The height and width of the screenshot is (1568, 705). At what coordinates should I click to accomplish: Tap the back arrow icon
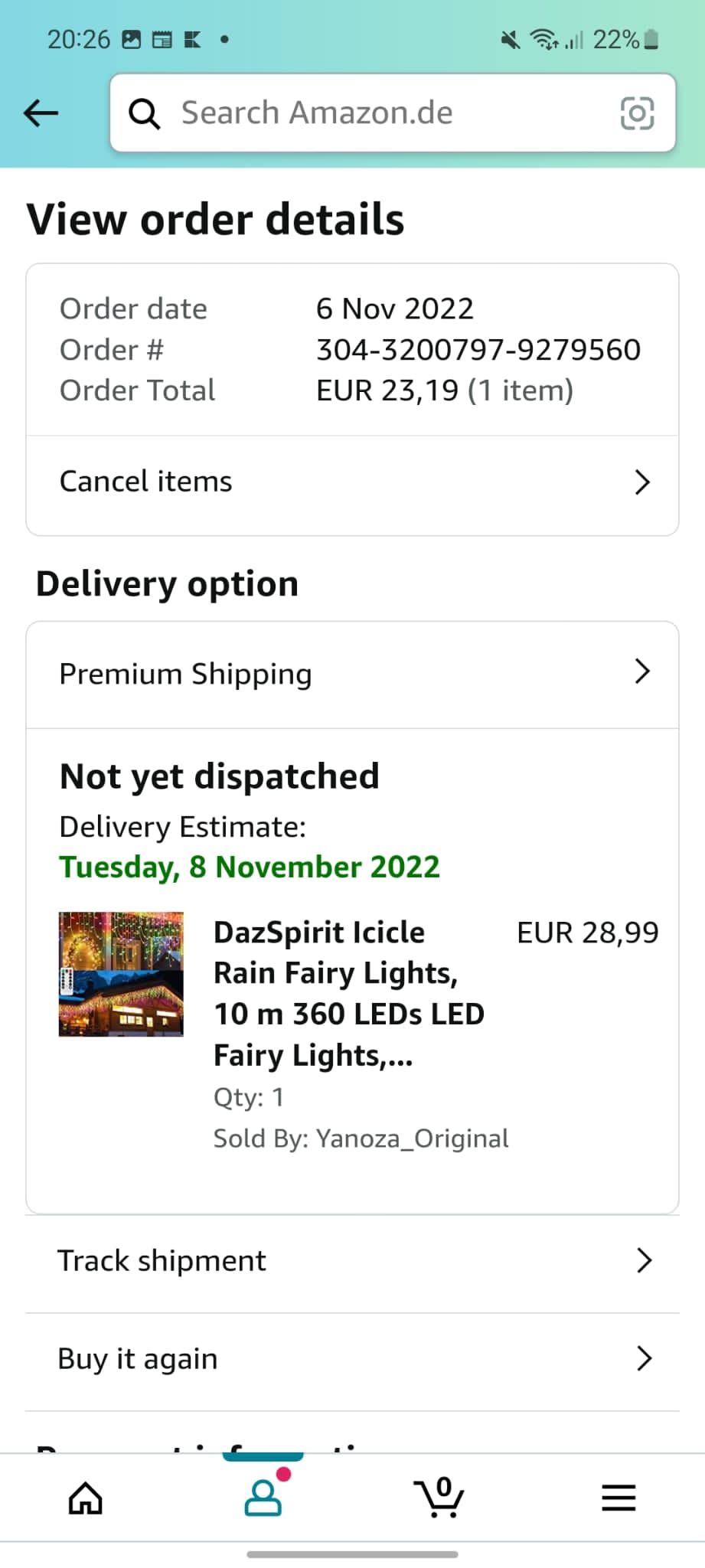point(41,113)
